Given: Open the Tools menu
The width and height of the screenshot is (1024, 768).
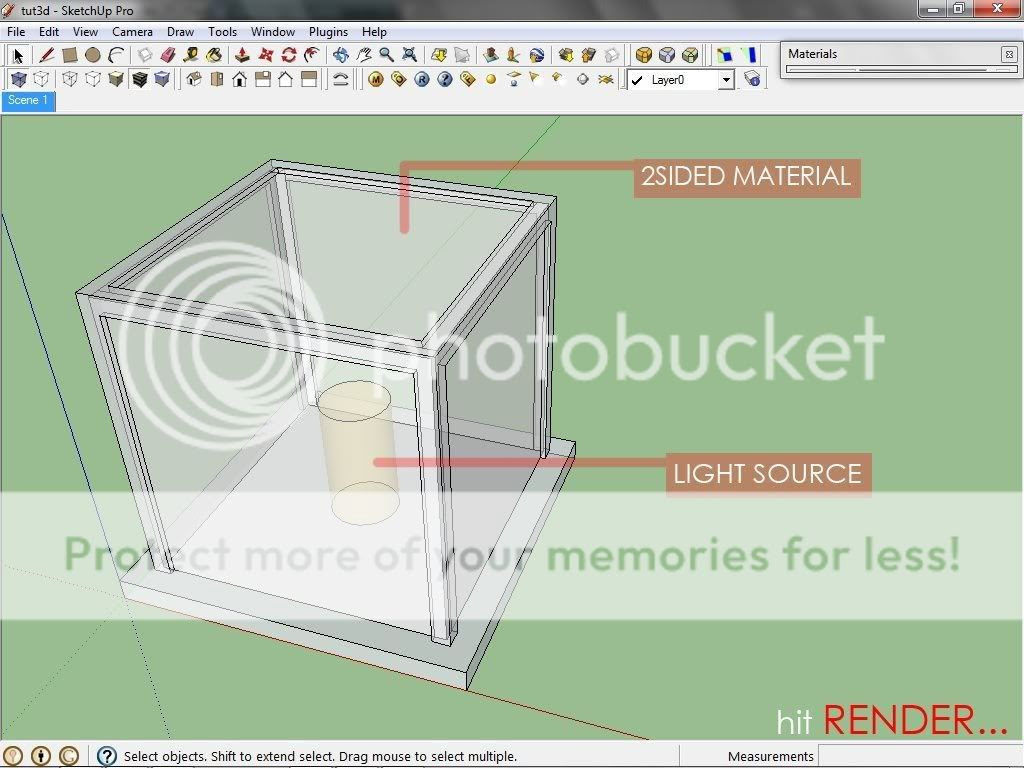Looking at the screenshot, I should click(x=222, y=31).
